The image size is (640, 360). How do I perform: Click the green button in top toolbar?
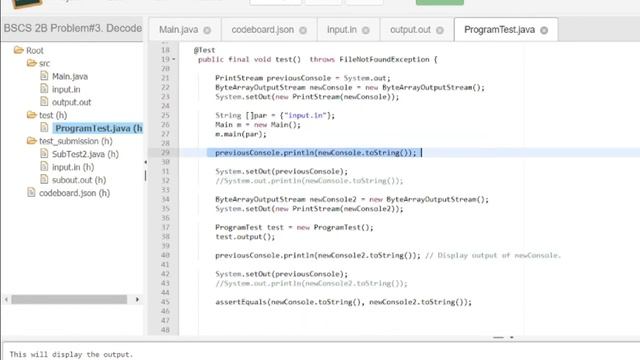click(440, 2)
